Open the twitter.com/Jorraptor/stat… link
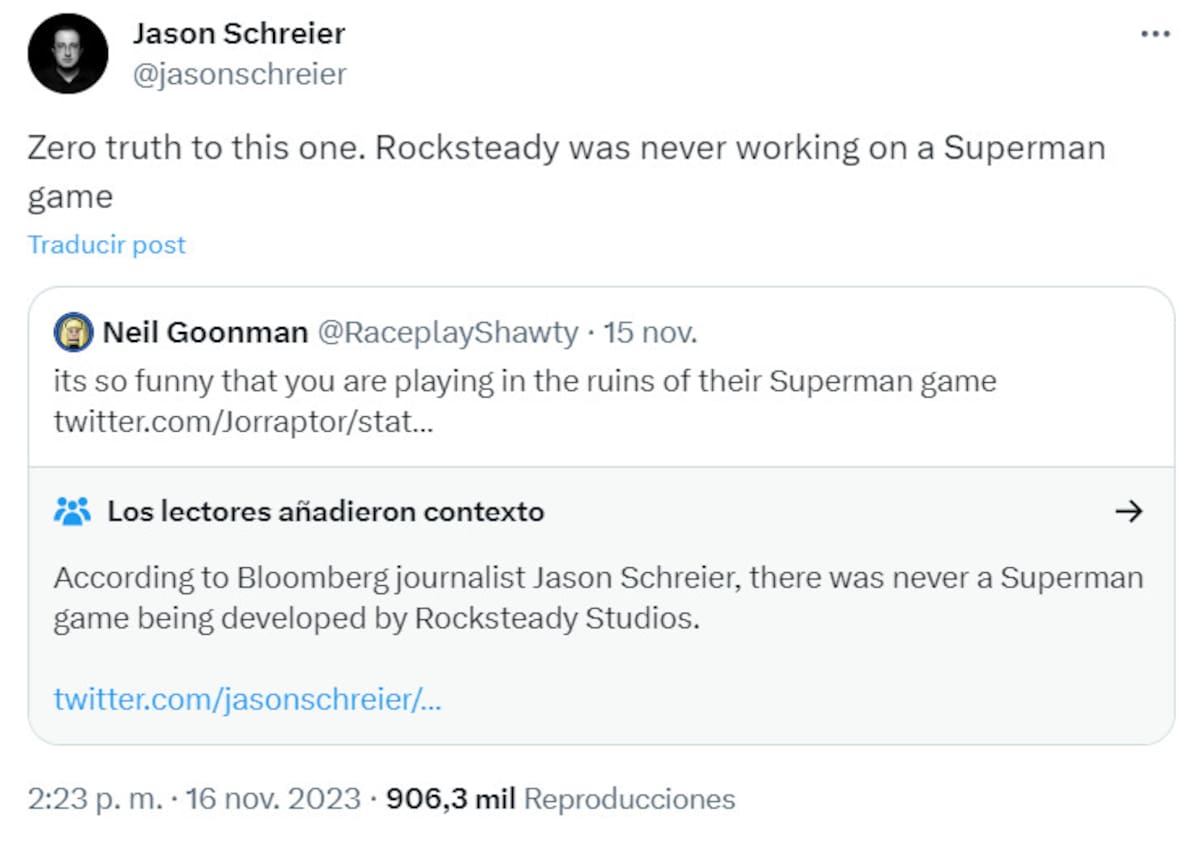 pos(244,422)
